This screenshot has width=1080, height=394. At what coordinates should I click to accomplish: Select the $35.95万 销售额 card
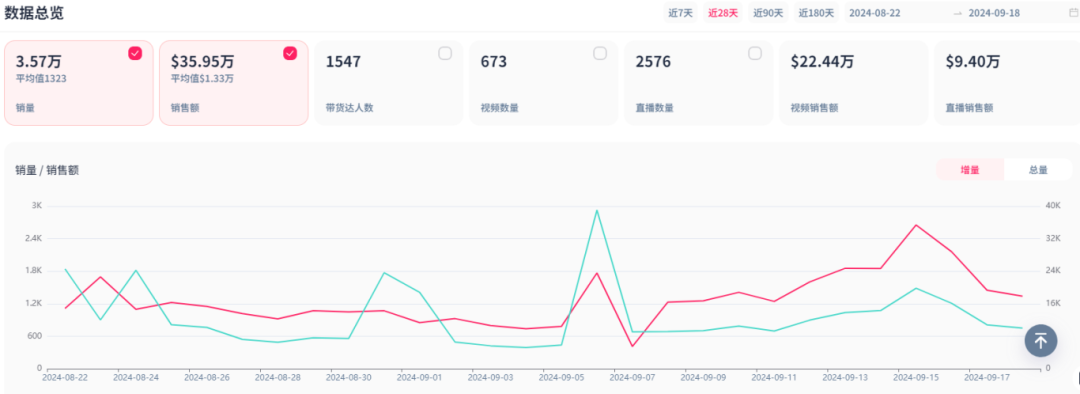tap(233, 83)
